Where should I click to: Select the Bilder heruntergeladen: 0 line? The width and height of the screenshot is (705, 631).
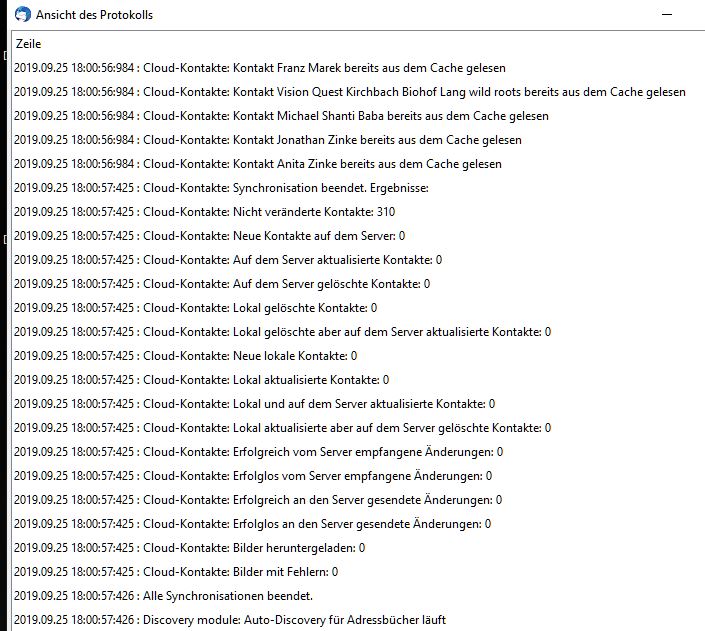tap(189, 548)
